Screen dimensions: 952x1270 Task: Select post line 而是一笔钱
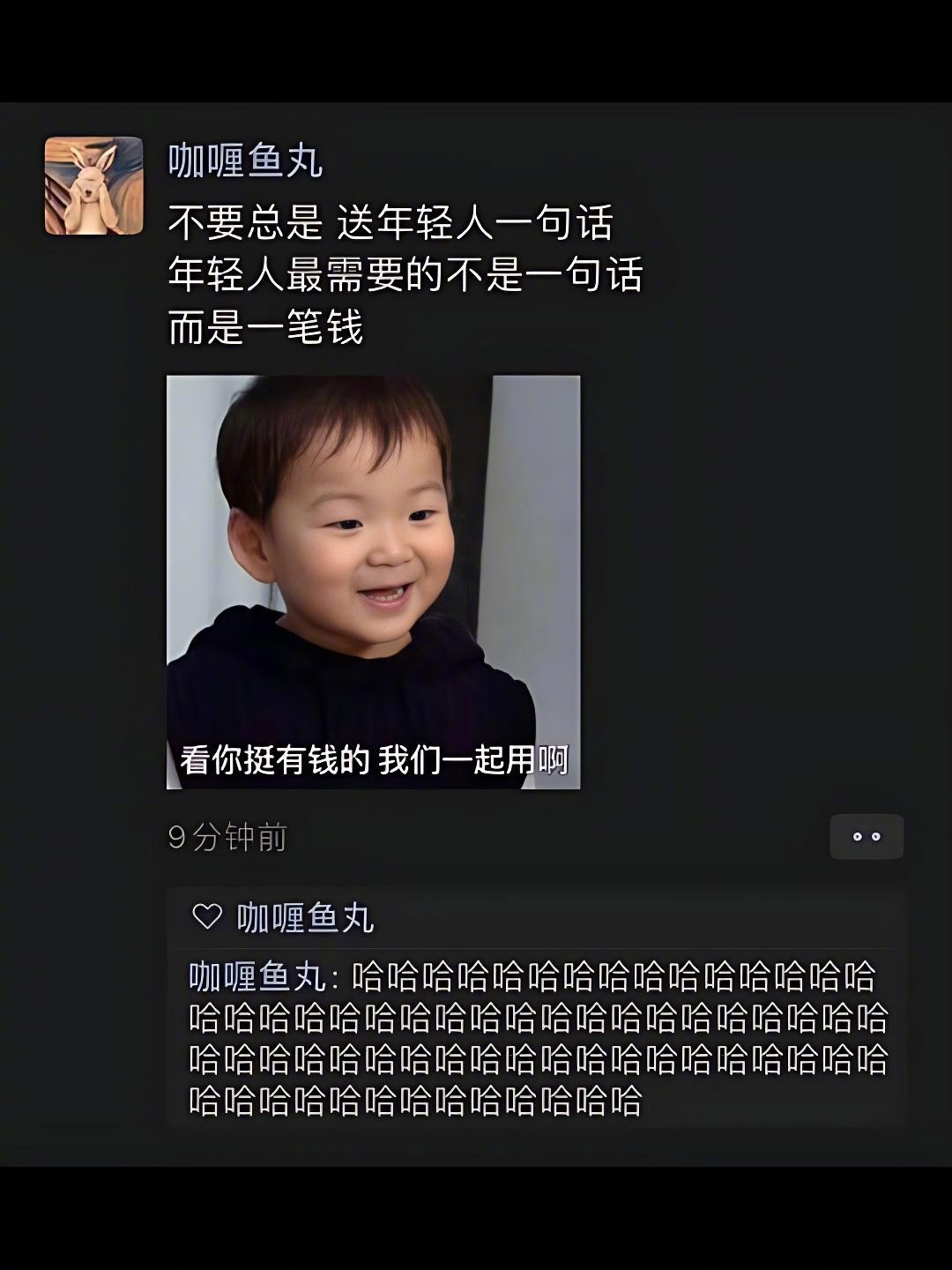click(265, 327)
